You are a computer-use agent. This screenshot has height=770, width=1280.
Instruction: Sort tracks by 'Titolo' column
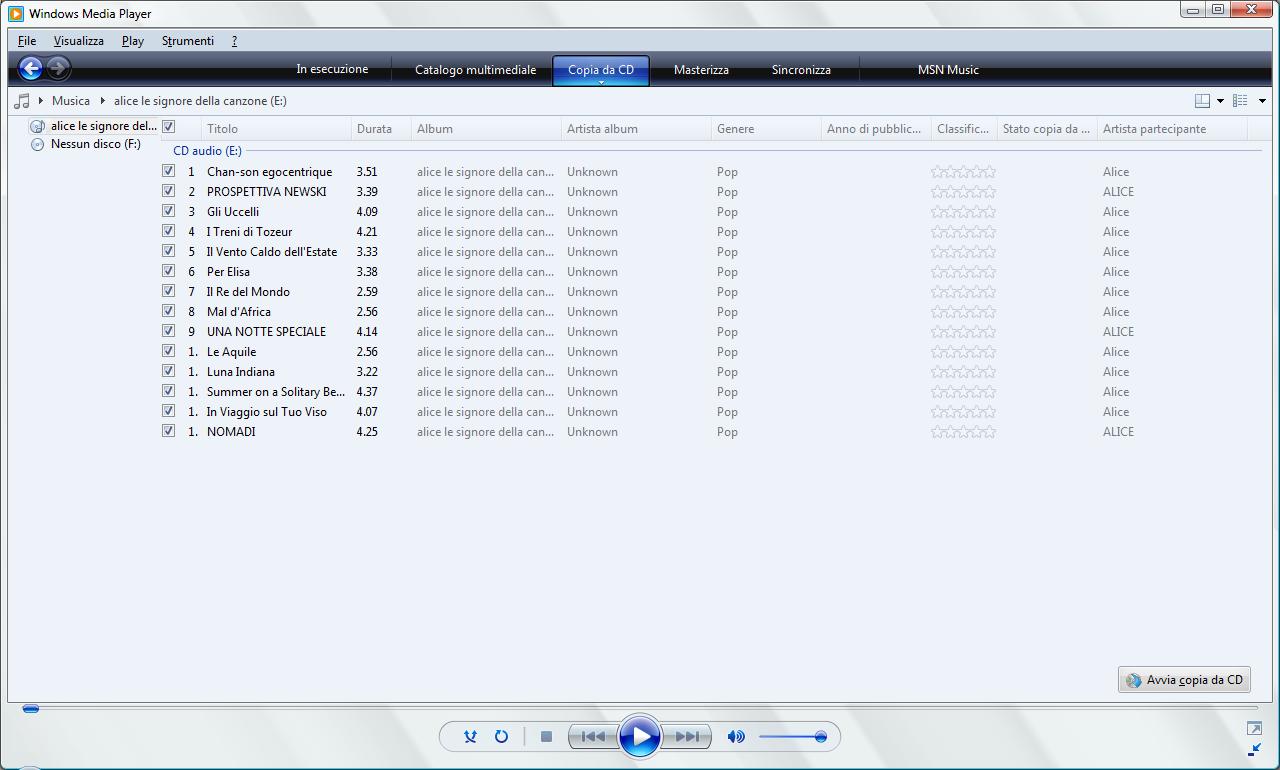(276, 129)
